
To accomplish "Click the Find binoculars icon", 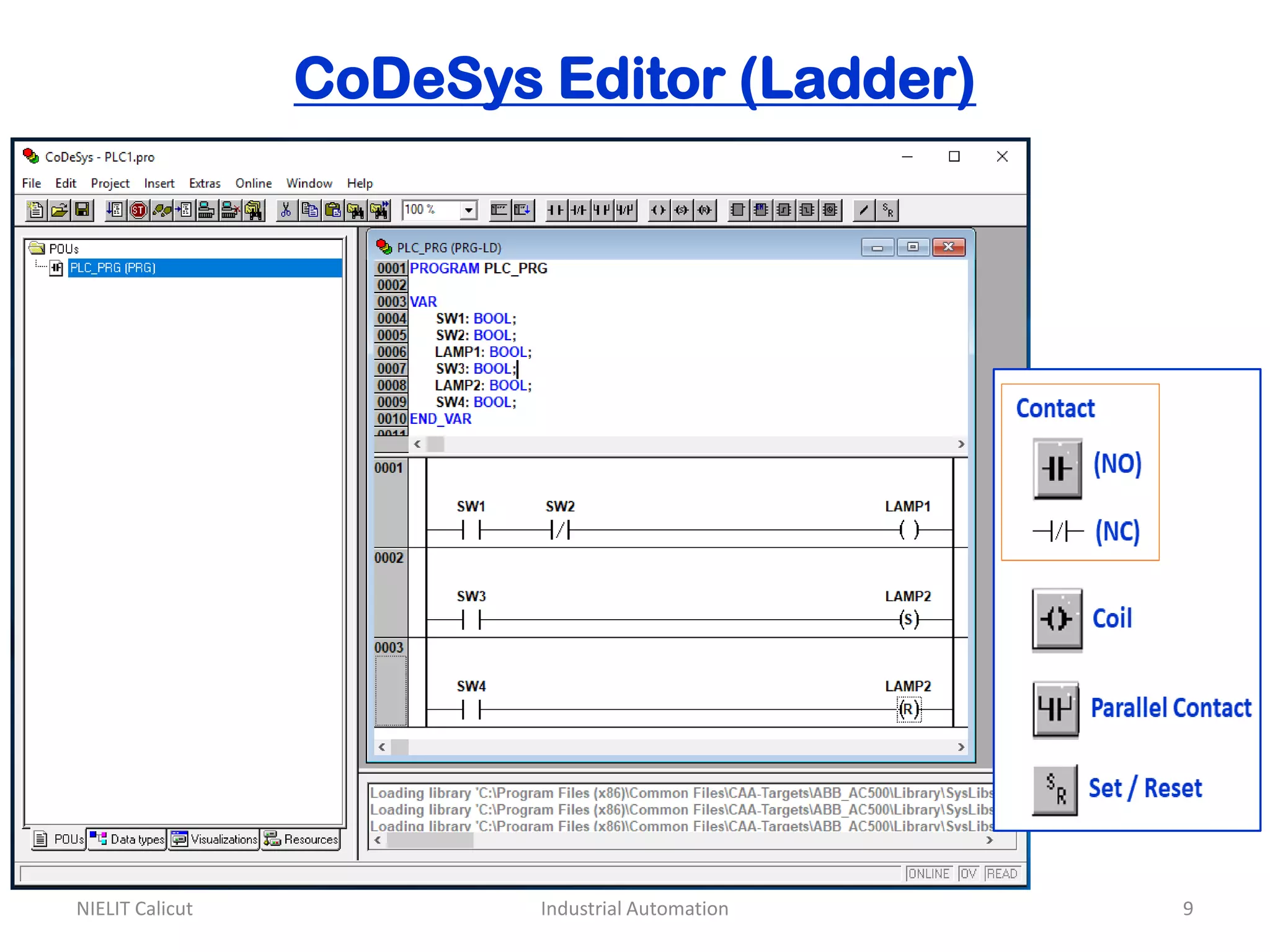I will [356, 210].
